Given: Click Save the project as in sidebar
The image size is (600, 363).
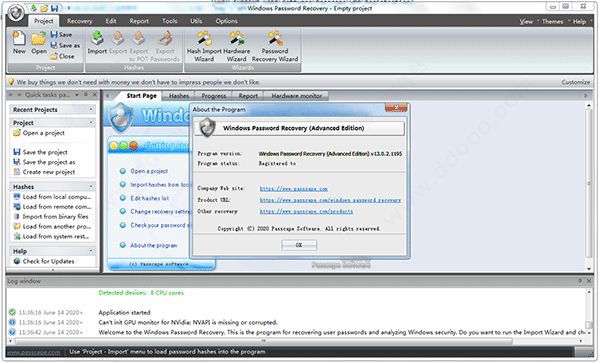Looking at the screenshot, I should point(44,162).
